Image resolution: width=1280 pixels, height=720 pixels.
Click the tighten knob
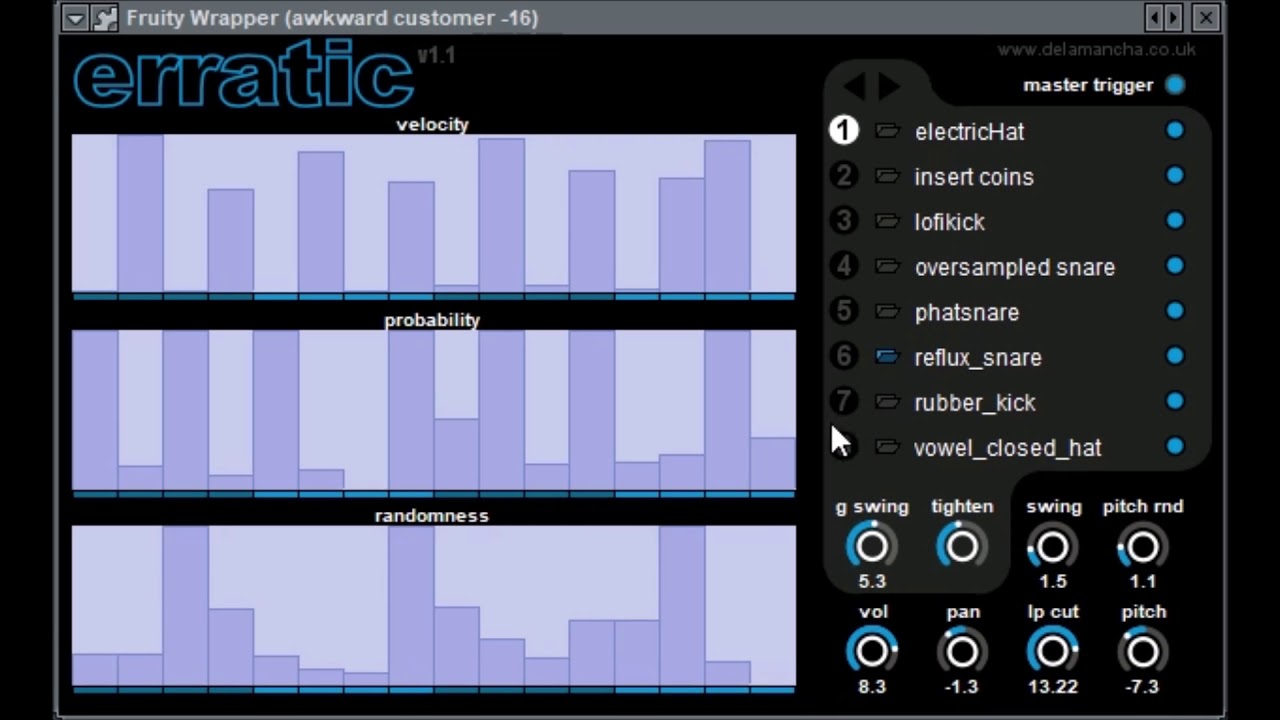(x=962, y=546)
